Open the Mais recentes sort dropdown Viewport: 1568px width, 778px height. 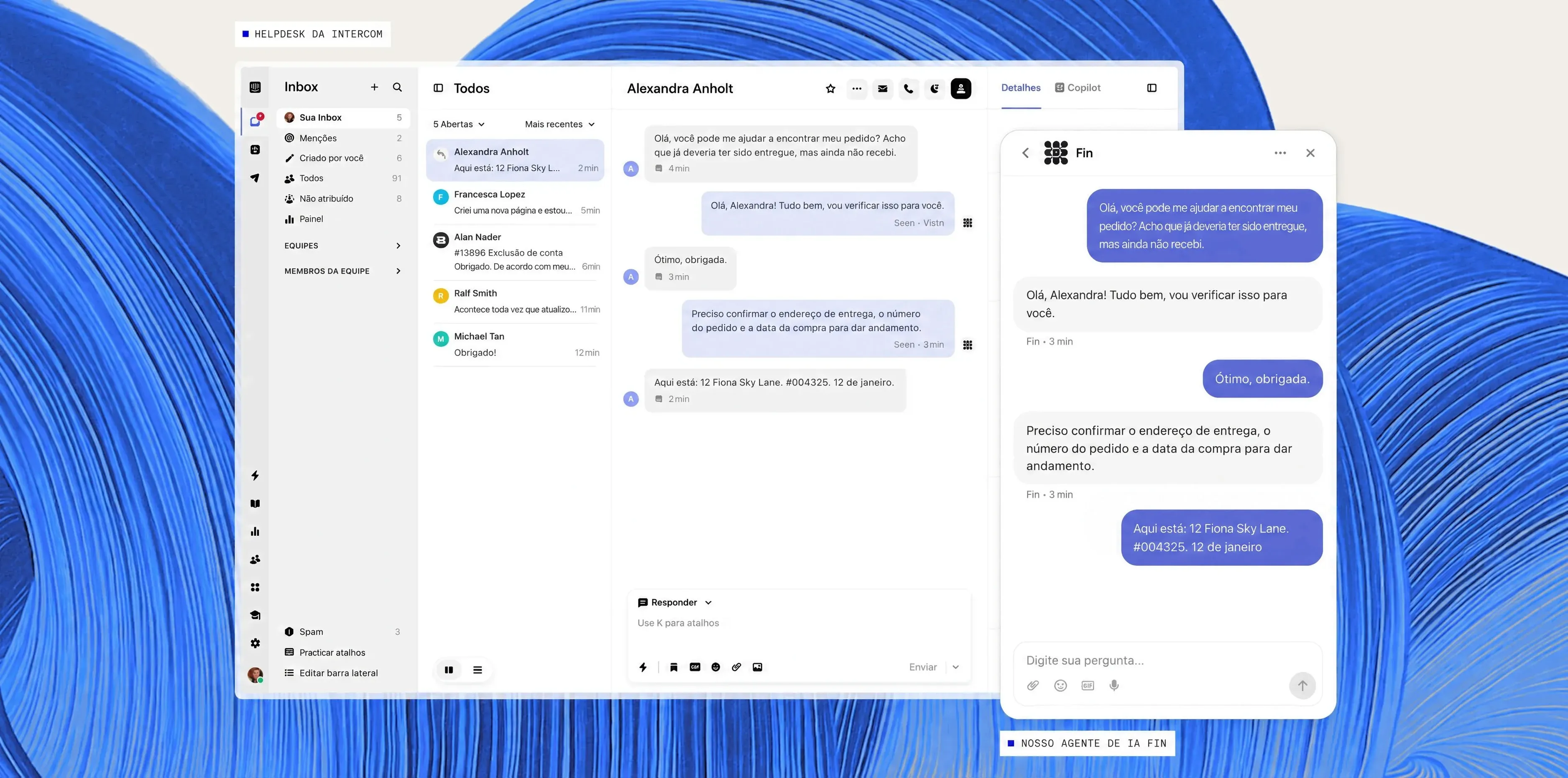560,124
